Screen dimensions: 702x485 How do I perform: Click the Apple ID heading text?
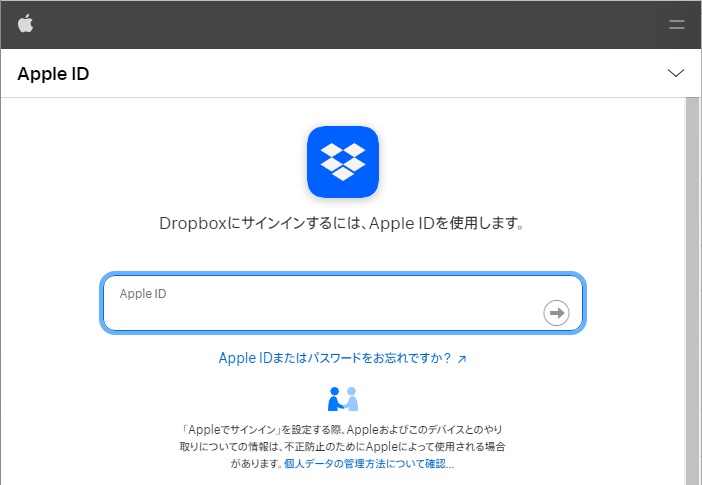(x=53, y=73)
